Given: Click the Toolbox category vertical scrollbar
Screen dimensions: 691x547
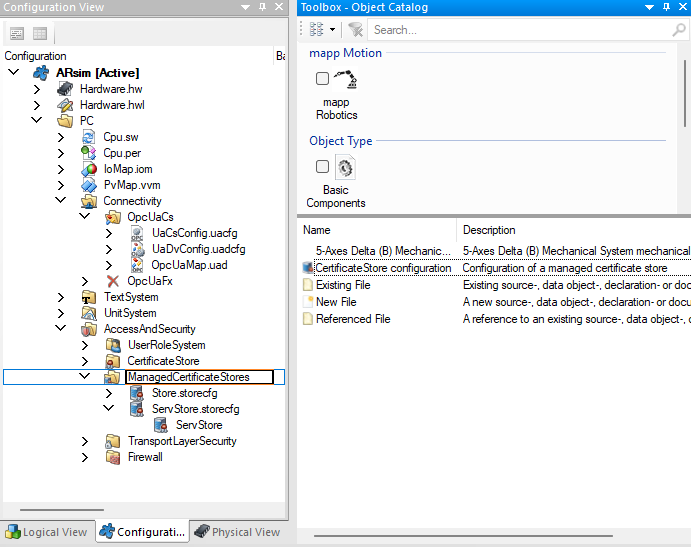Looking at the screenshot, I should [x=685, y=93].
